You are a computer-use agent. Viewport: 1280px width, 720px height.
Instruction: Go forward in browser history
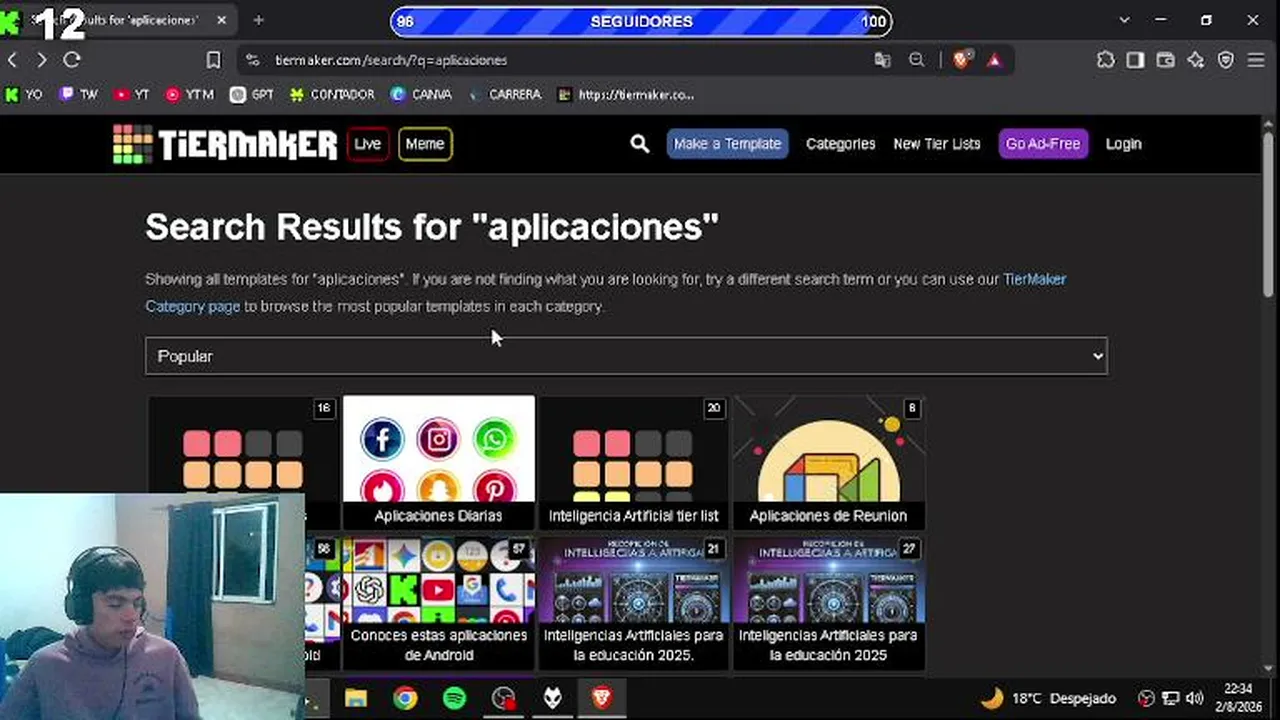[x=41, y=60]
